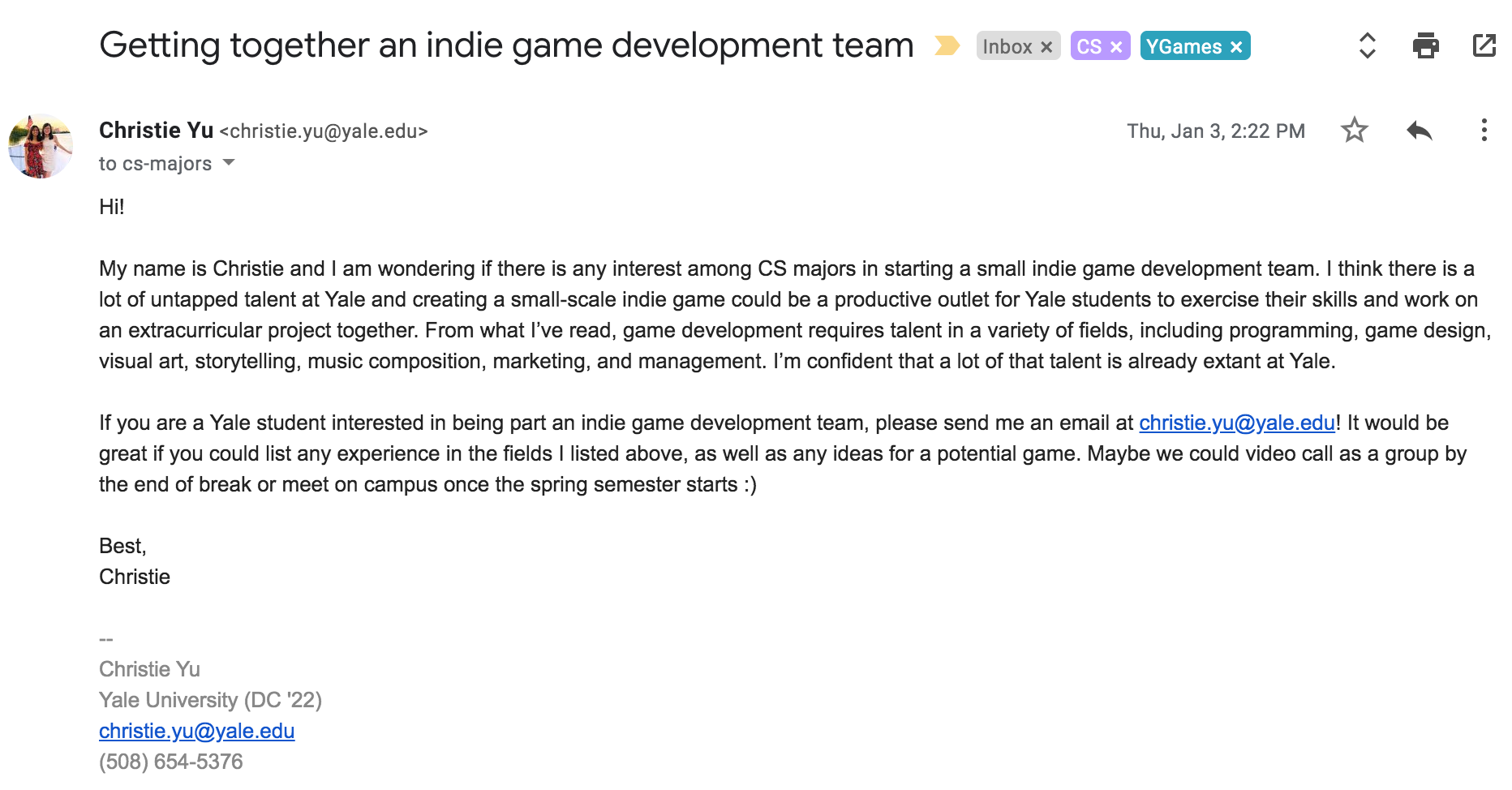Screen dimensions: 1512x790
Task: Open the purple CS label
Action: [x=1089, y=46]
